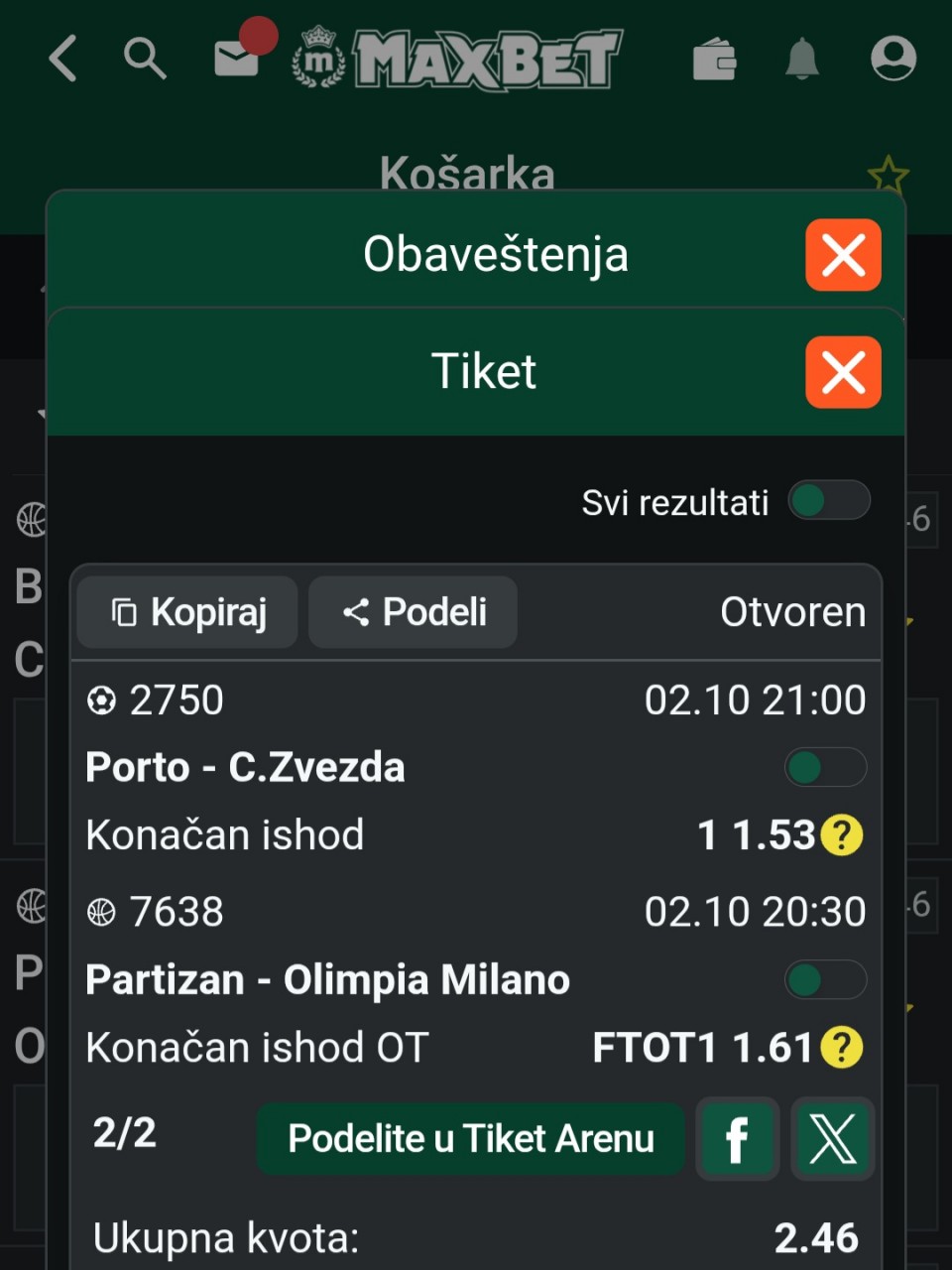Screen dimensions: 952x1270
Task: Share ticket on X
Action: coord(832,1139)
